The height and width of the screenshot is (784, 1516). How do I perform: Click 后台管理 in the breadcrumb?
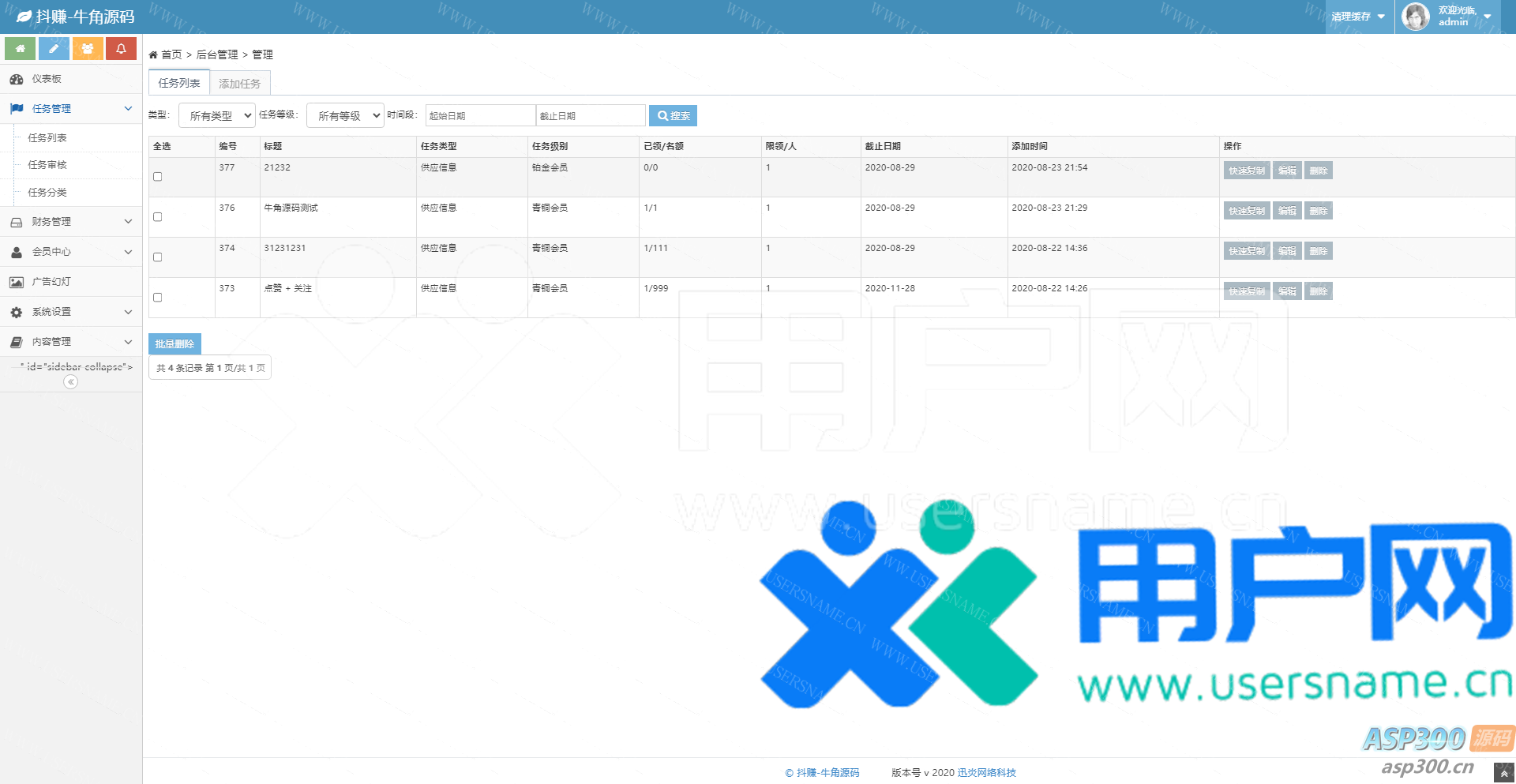coord(217,54)
